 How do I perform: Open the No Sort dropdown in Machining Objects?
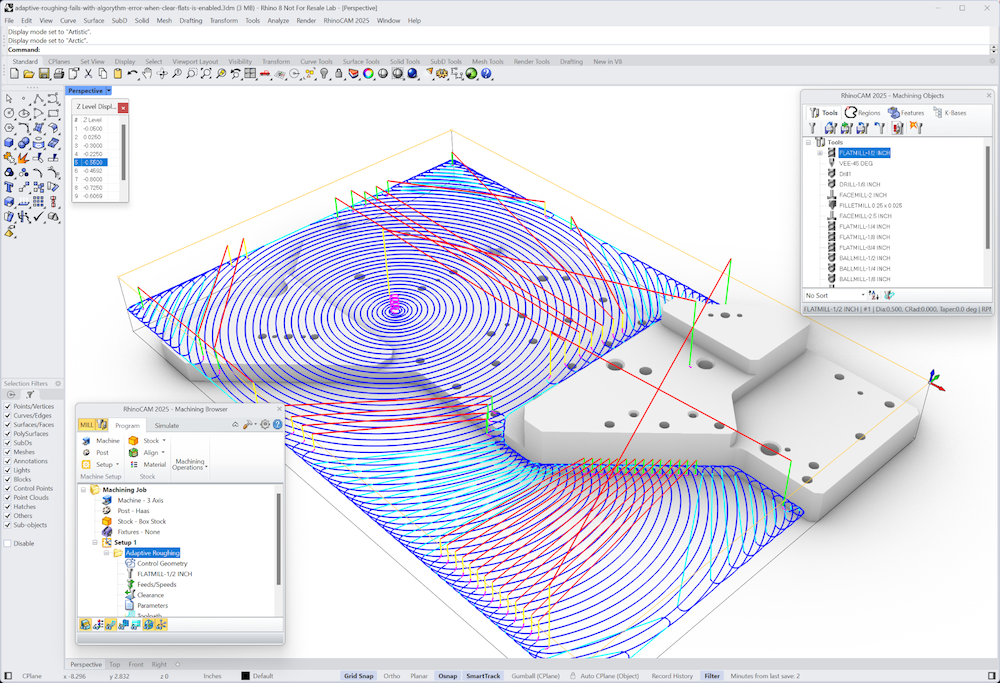863,294
